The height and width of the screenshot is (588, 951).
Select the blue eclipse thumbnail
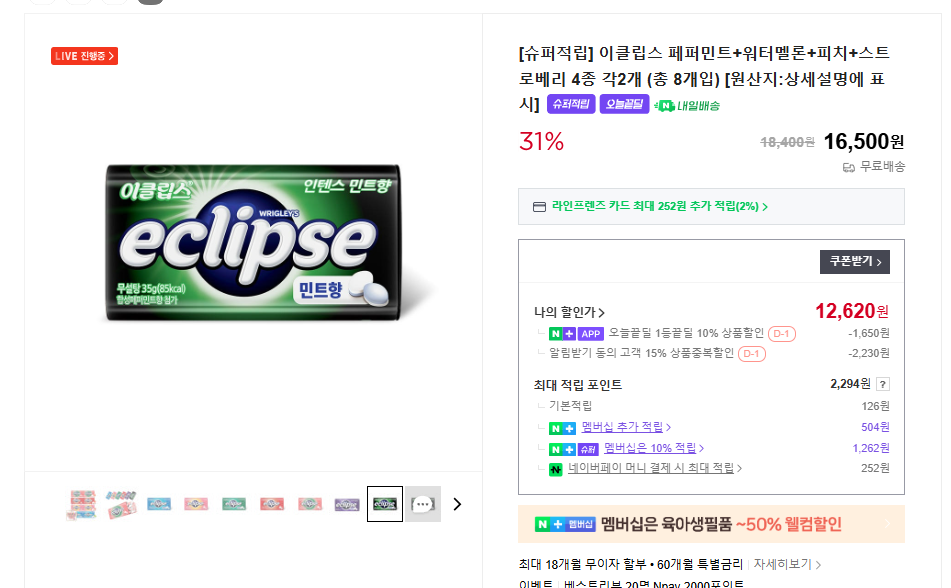click(158, 504)
